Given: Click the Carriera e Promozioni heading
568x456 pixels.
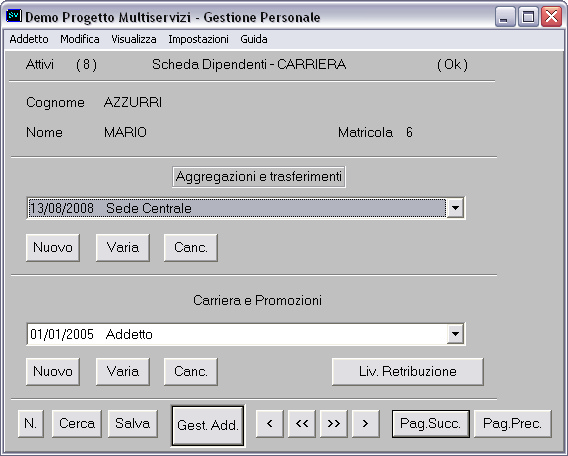Looking at the screenshot, I should [x=258, y=300].
